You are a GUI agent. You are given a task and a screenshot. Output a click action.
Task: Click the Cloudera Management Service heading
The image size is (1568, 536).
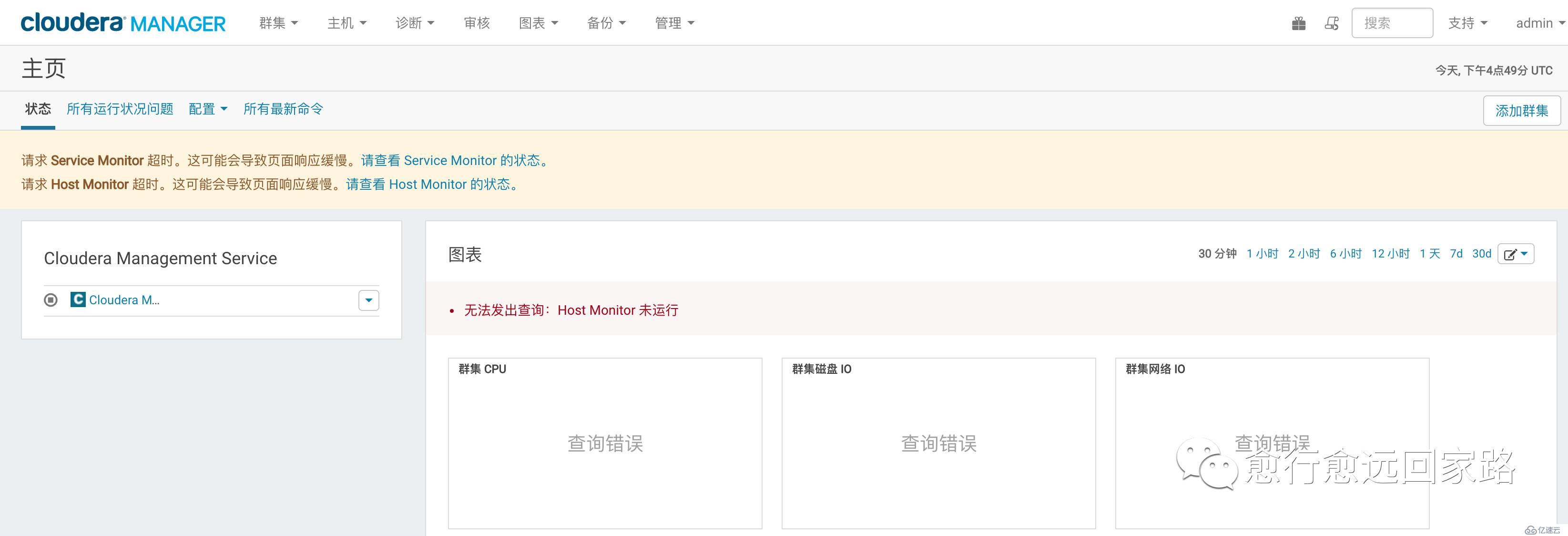pyautogui.click(x=161, y=258)
